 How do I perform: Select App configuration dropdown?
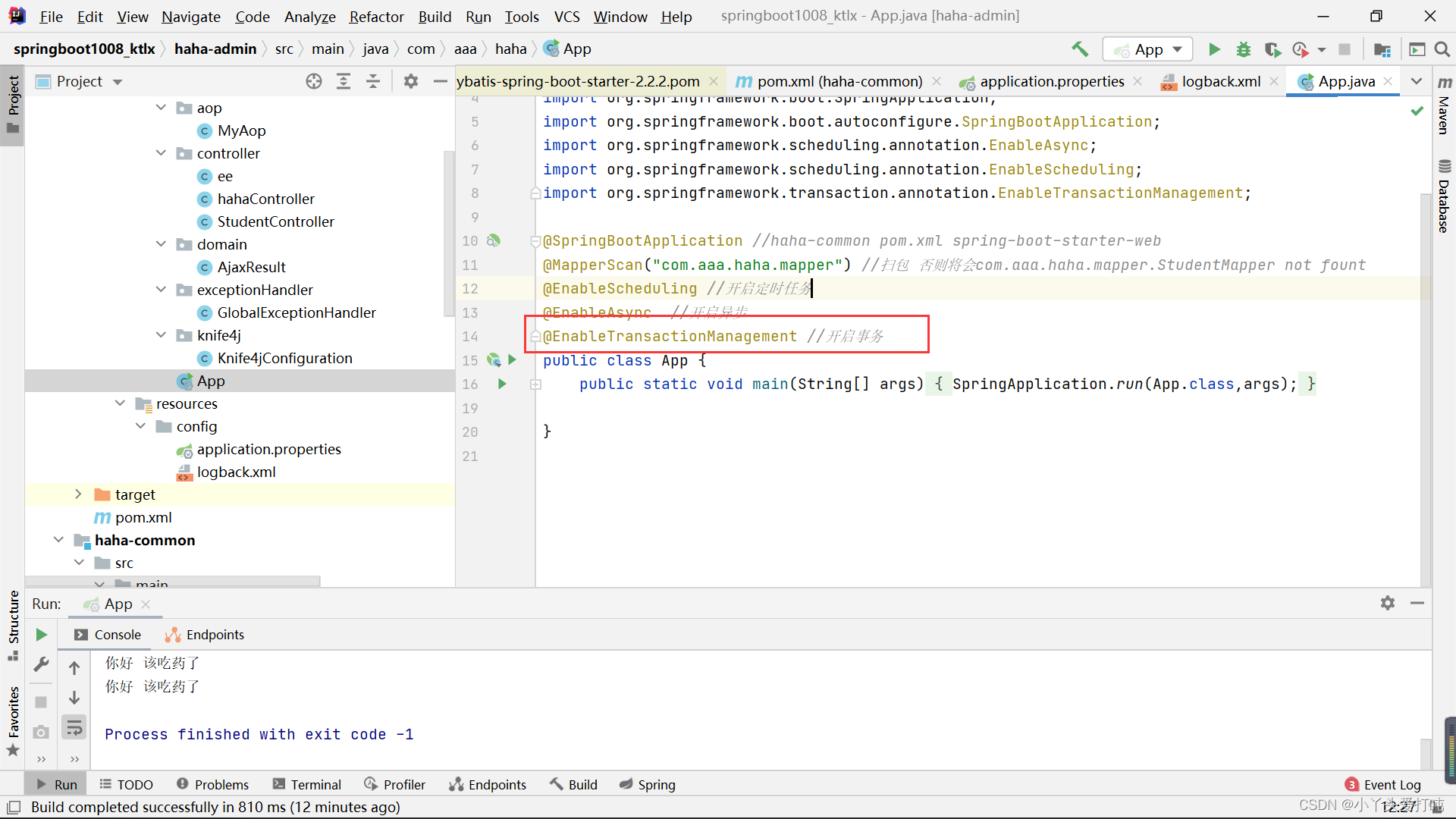point(1150,48)
